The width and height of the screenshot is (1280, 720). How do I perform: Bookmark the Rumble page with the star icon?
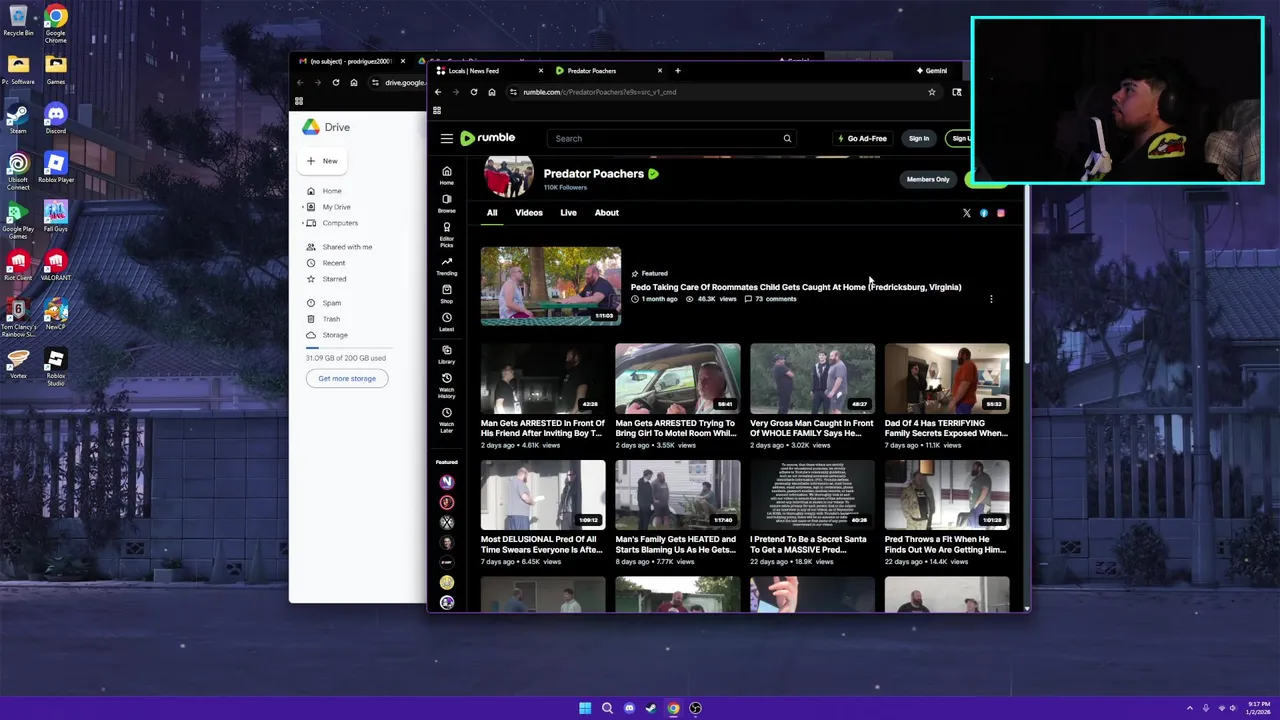click(931, 92)
